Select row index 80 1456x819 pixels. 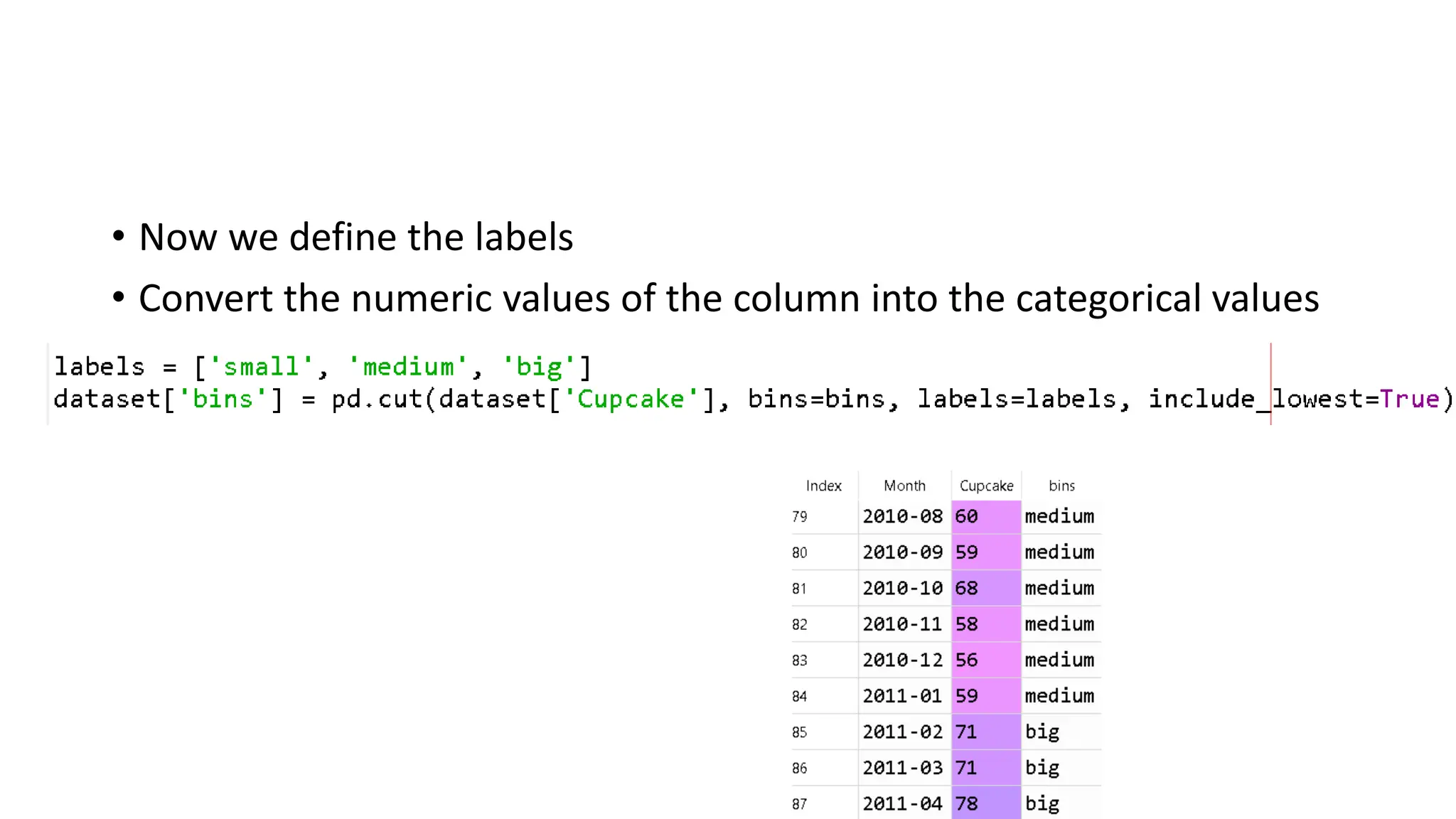click(x=800, y=552)
